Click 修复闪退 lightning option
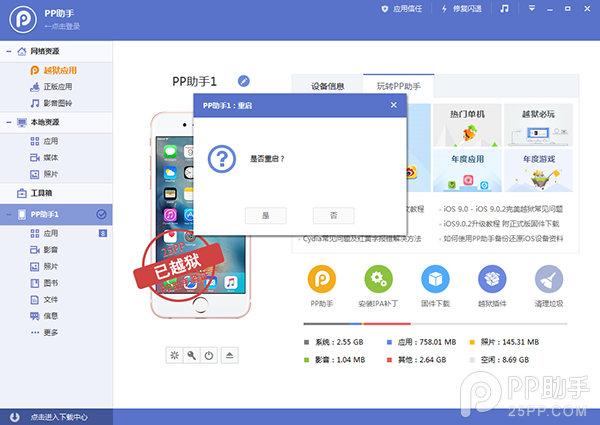 pyautogui.click(x=461, y=9)
